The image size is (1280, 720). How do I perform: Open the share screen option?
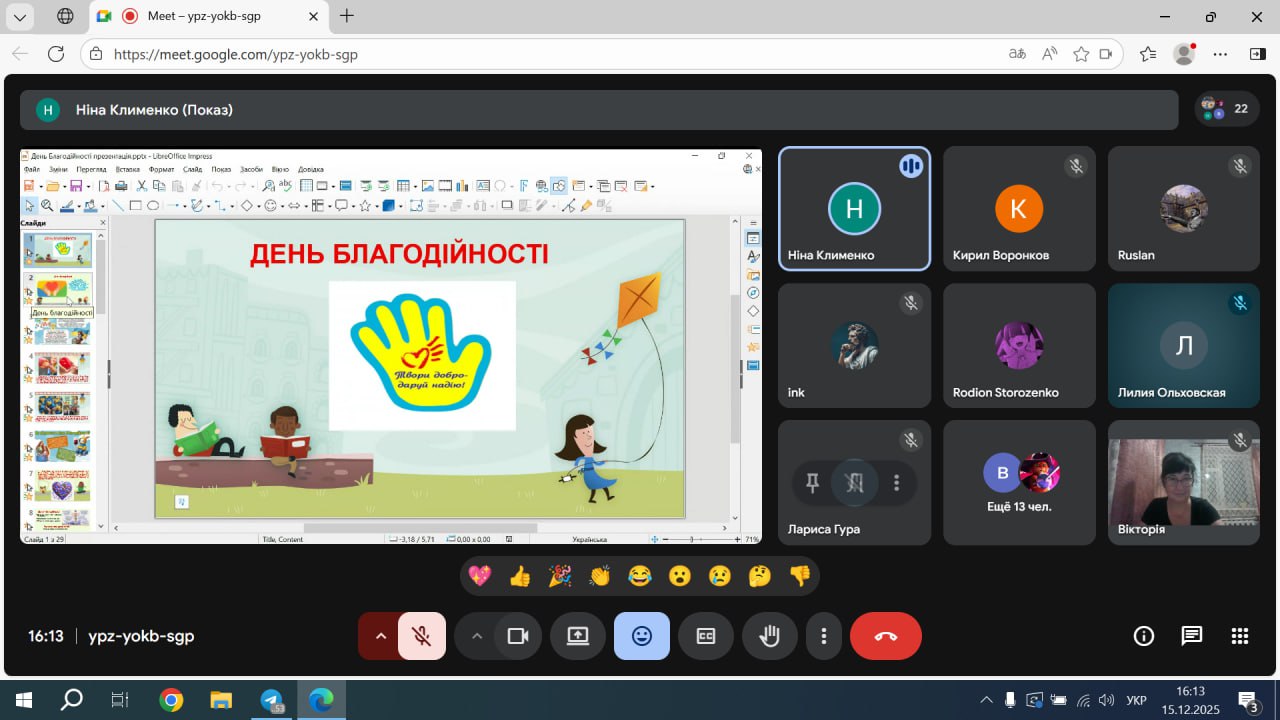[x=578, y=636]
